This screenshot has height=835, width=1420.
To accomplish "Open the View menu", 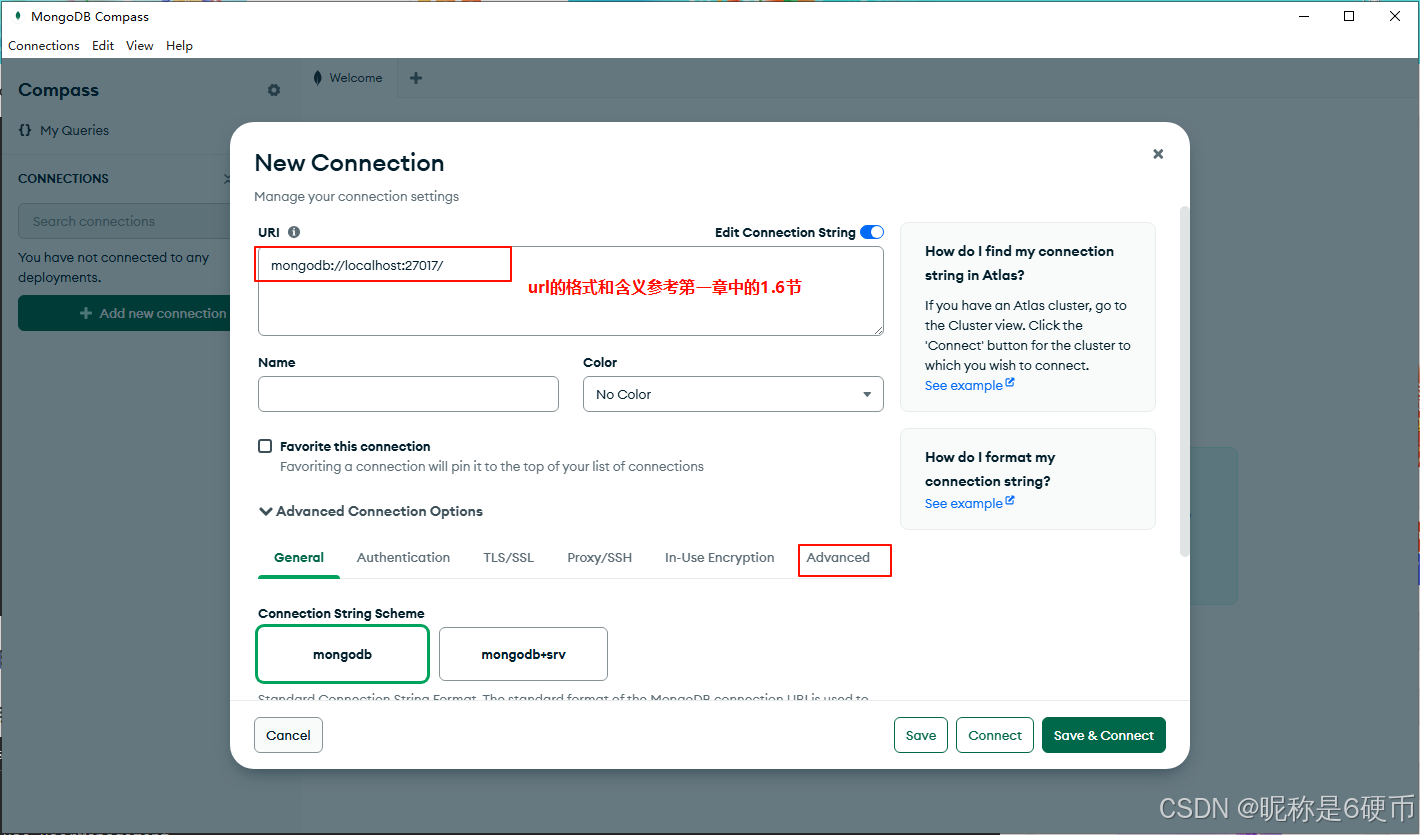I will pyautogui.click(x=140, y=46).
